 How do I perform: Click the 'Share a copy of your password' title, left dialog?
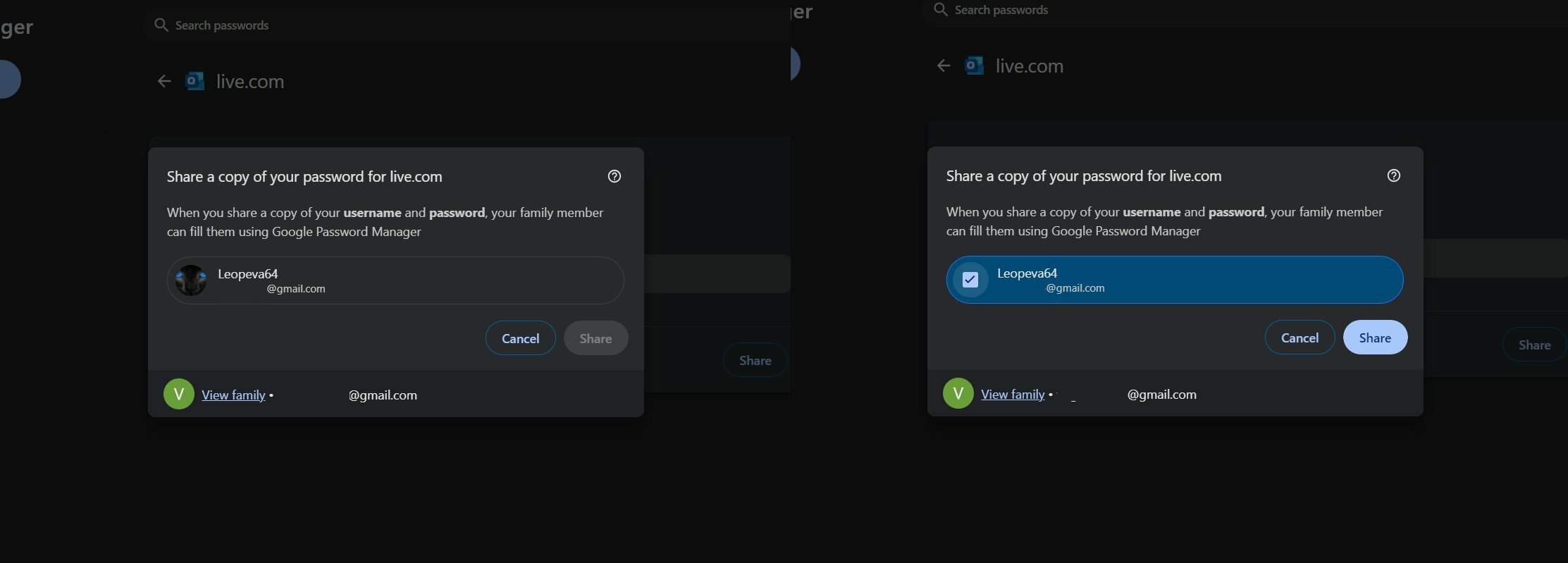coord(304,177)
